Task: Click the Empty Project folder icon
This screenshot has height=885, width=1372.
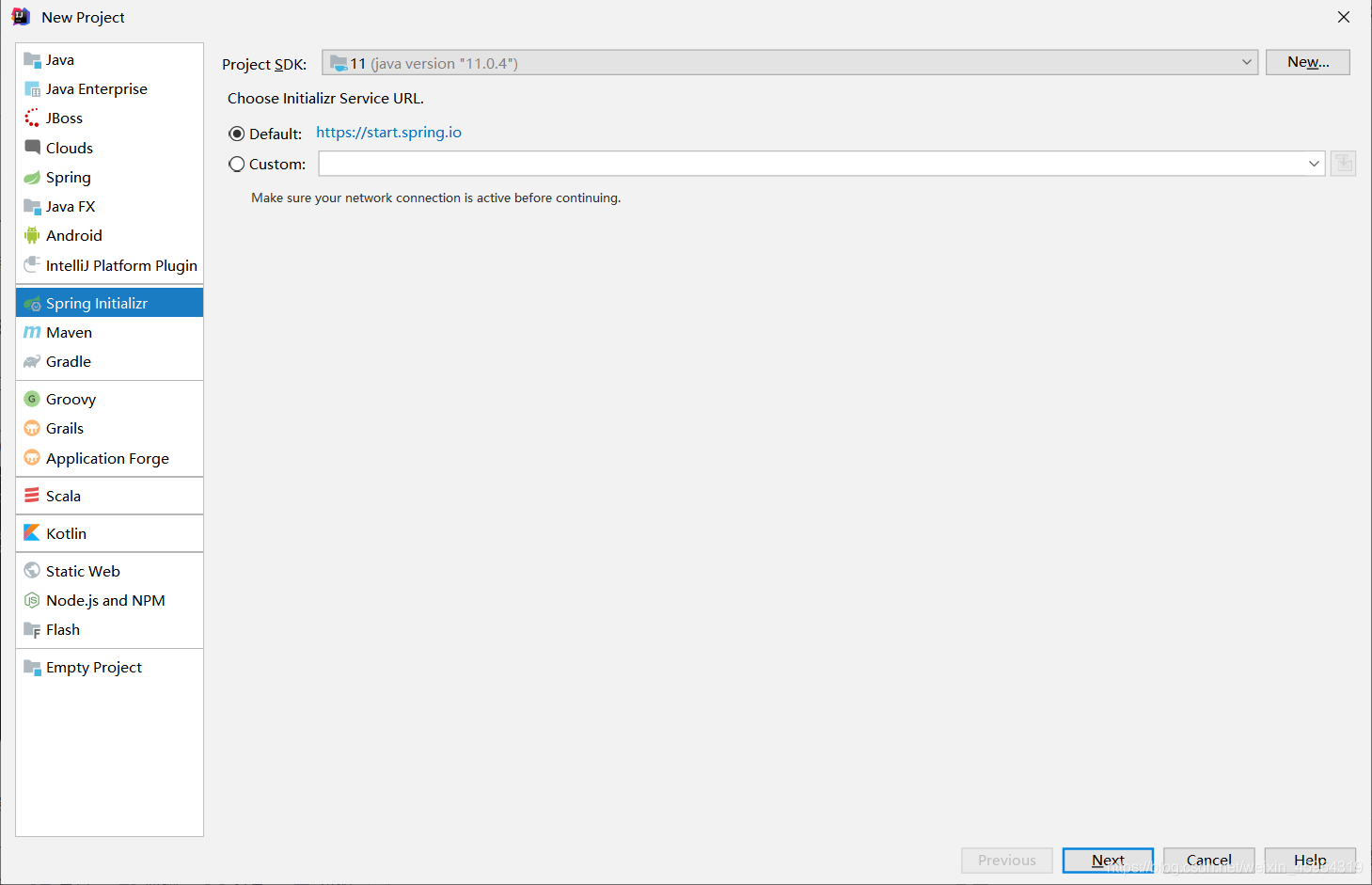Action: point(32,668)
